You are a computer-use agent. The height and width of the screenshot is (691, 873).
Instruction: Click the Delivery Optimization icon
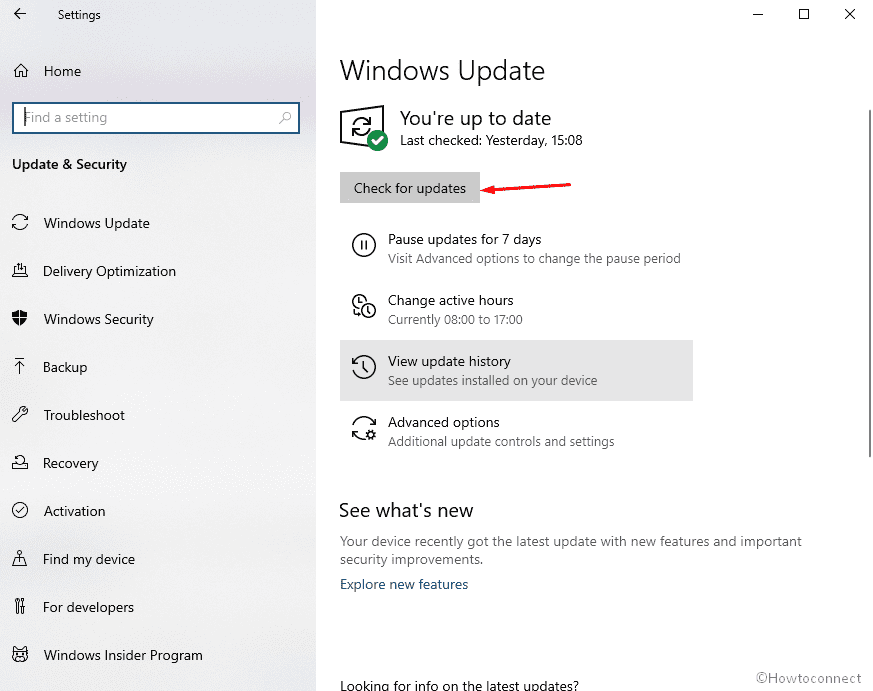20,271
